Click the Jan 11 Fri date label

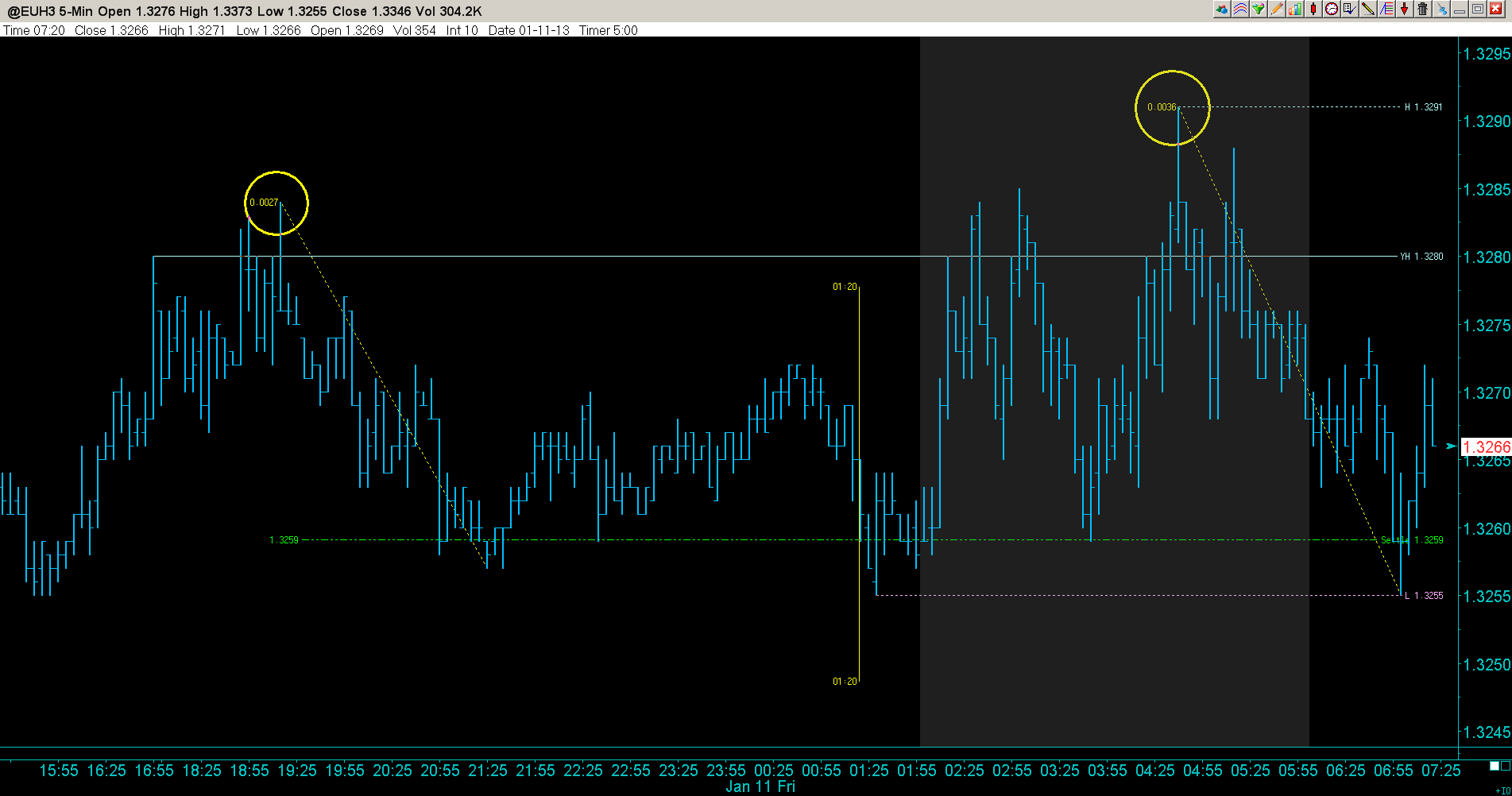tap(760, 786)
